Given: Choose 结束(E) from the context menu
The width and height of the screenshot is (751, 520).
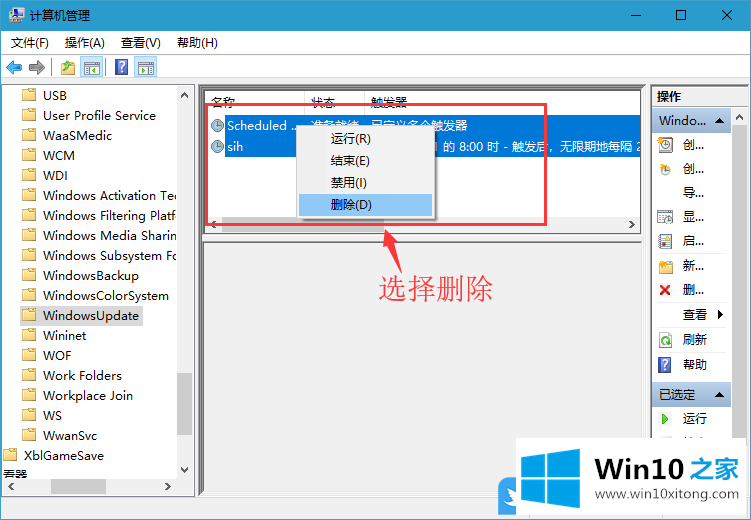Looking at the screenshot, I should (x=365, y=160).
